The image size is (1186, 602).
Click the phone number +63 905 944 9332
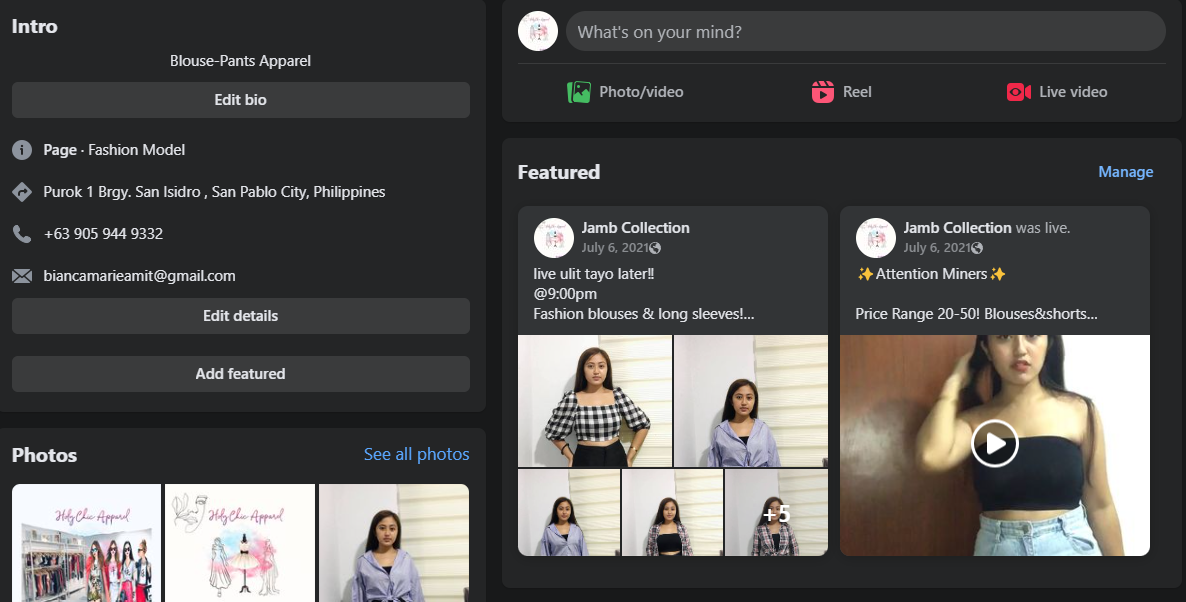coord(104,234)
